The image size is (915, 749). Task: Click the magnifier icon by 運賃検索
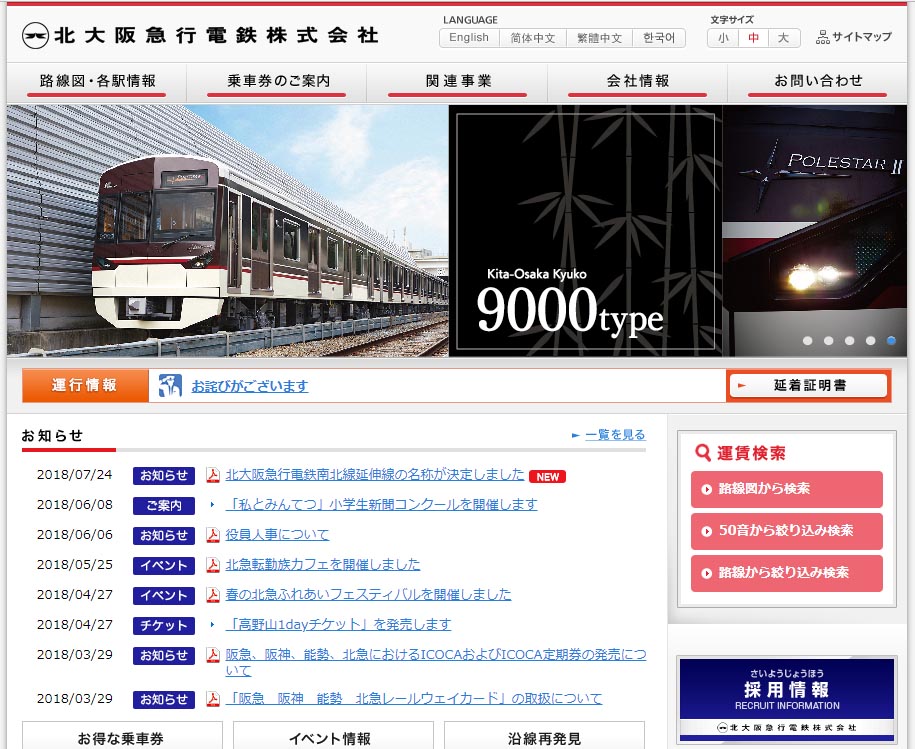coord(703,453)
